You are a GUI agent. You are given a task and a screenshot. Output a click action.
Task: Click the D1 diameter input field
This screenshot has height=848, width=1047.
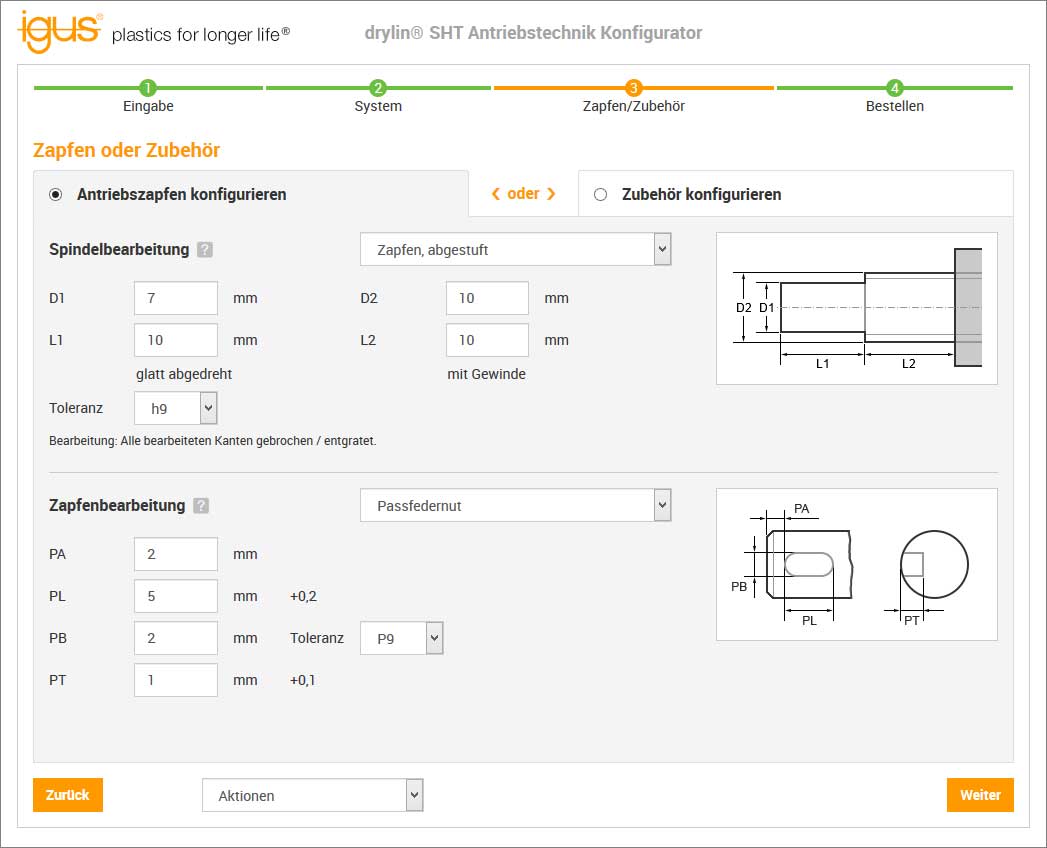tap(176, 298)
